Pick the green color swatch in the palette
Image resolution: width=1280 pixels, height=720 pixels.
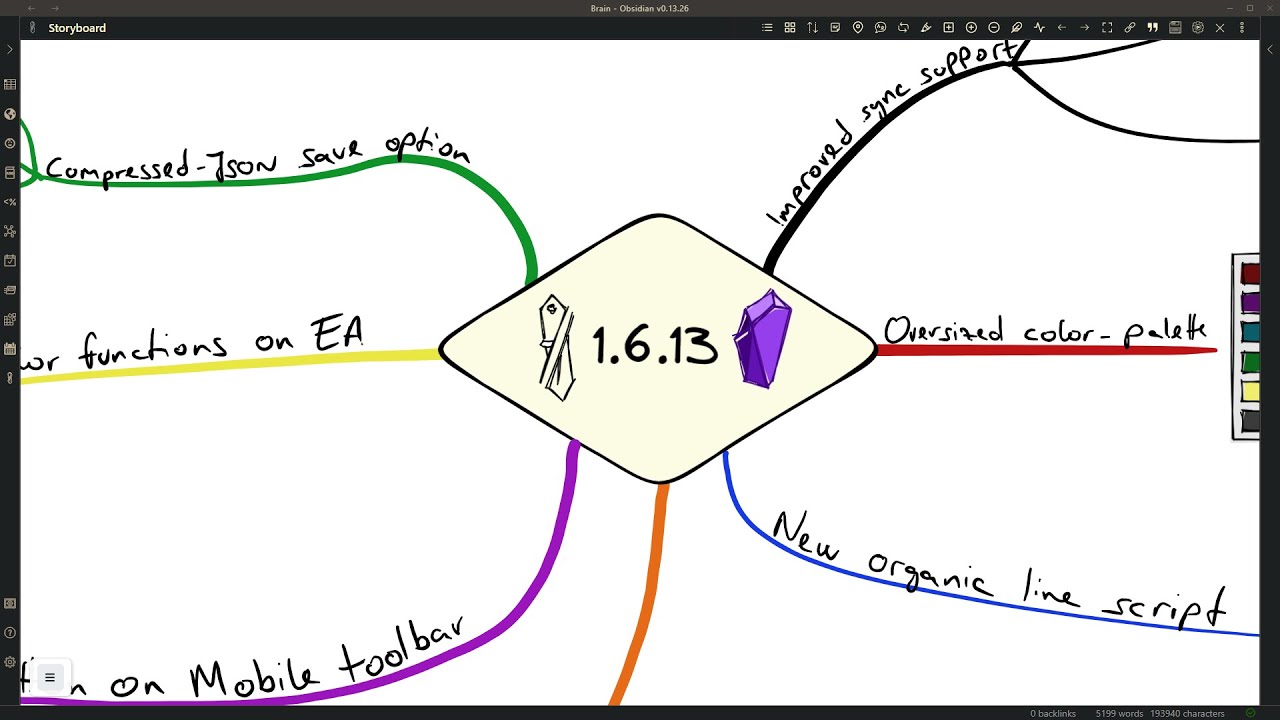tap(1250, 361)
